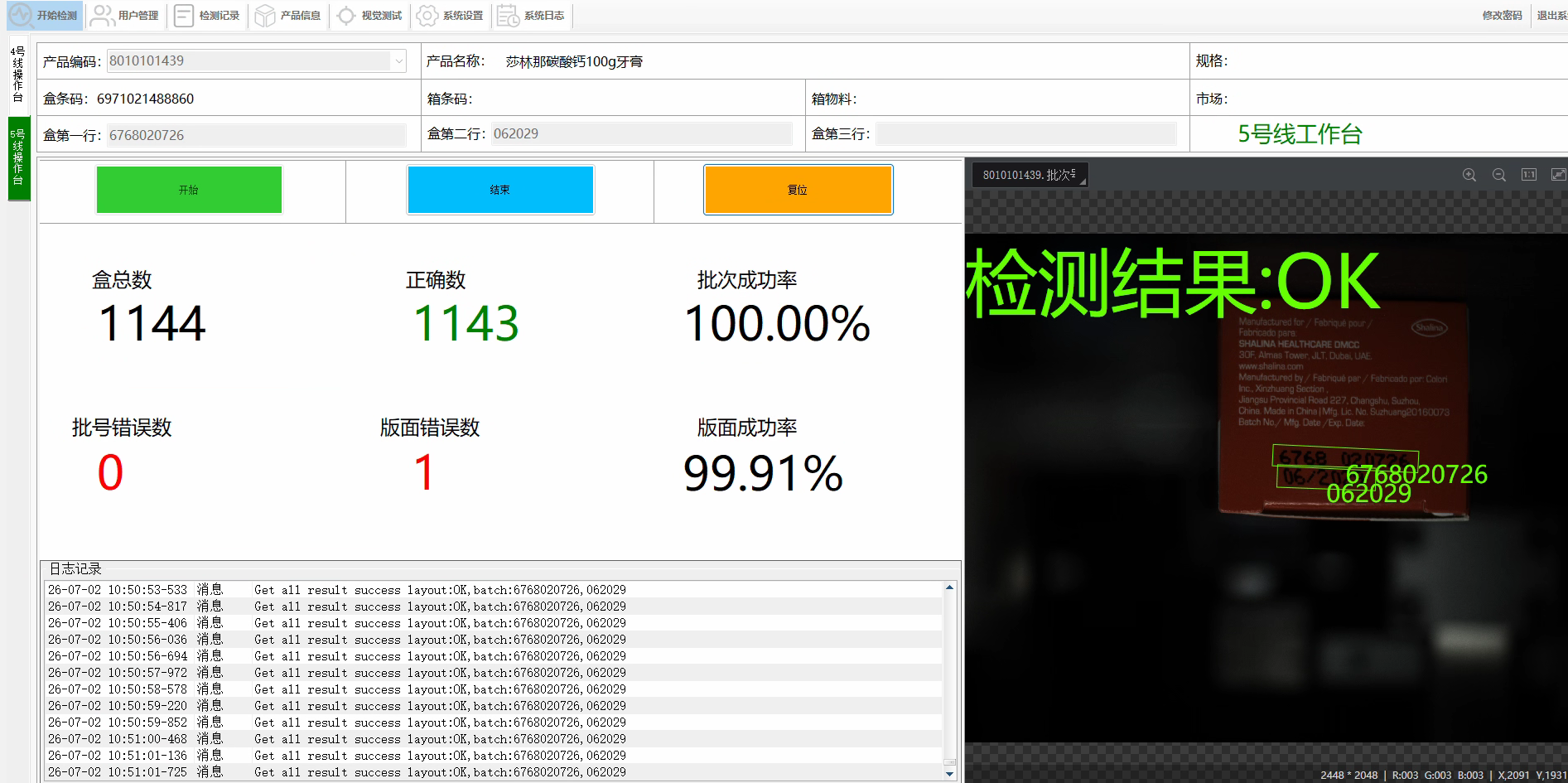Image resolution: width=1568 pixels, height=783 pixels.
Task: Switch to 5号线操作台 side tab
Action: 18,157
